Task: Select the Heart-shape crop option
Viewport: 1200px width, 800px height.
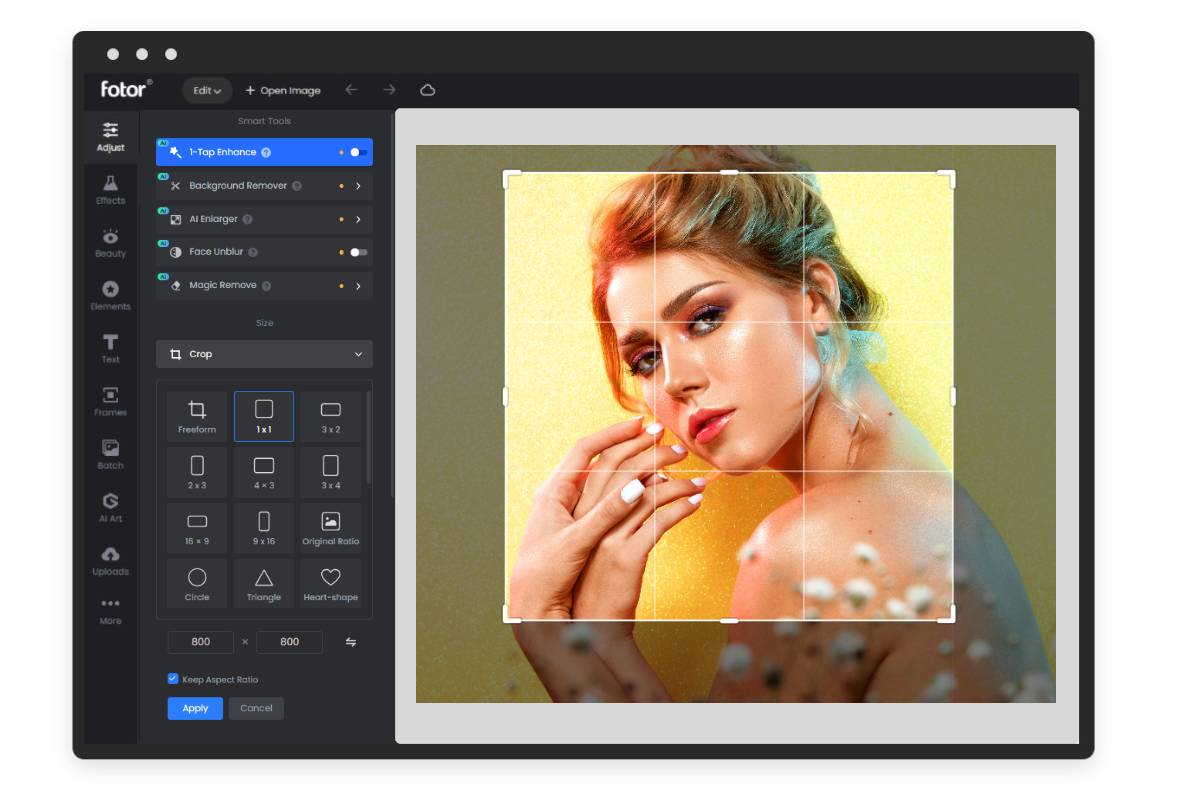Action: tap(330, 584)
